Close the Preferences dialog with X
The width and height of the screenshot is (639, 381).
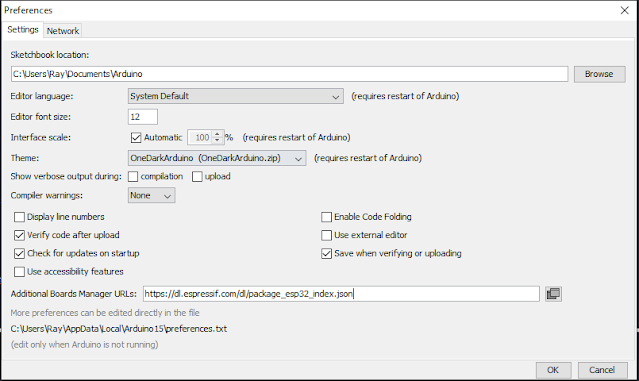pyautogui.click(x=624, y=11)
